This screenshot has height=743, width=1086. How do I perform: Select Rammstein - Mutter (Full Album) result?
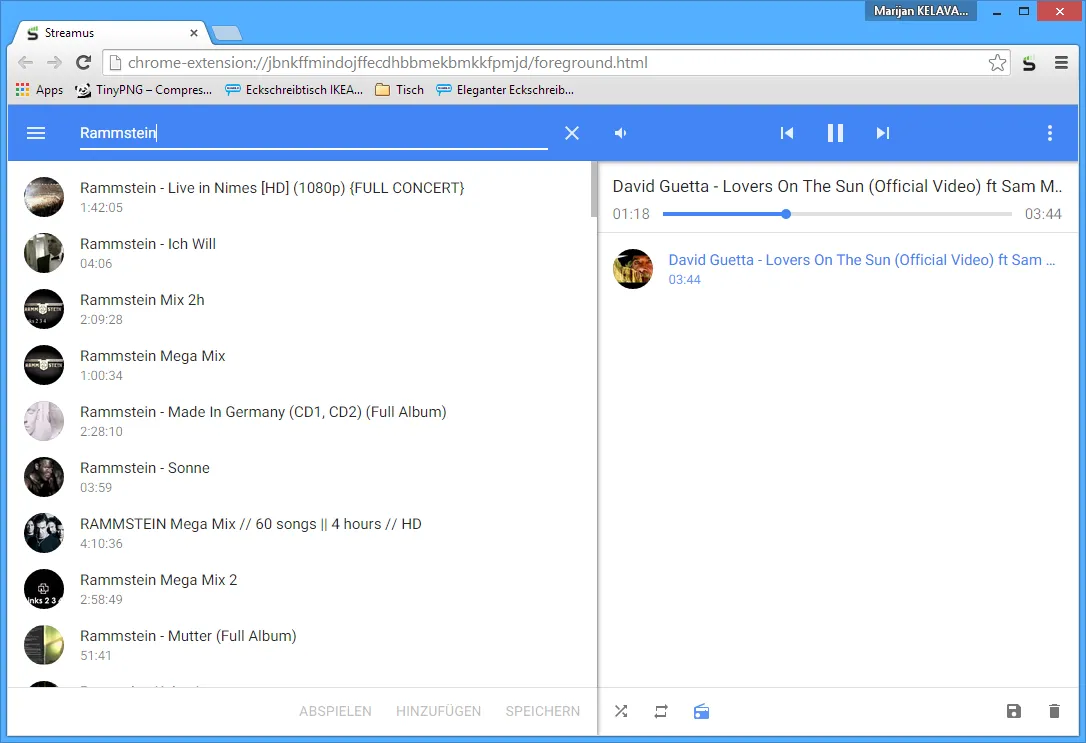299,645
